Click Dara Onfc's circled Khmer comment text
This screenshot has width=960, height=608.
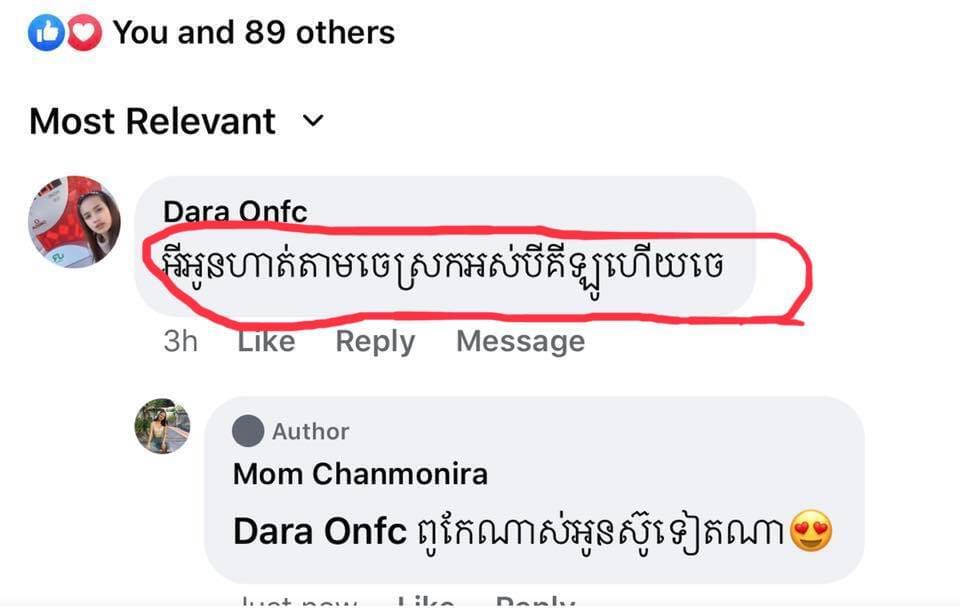(x=442, y=267)
